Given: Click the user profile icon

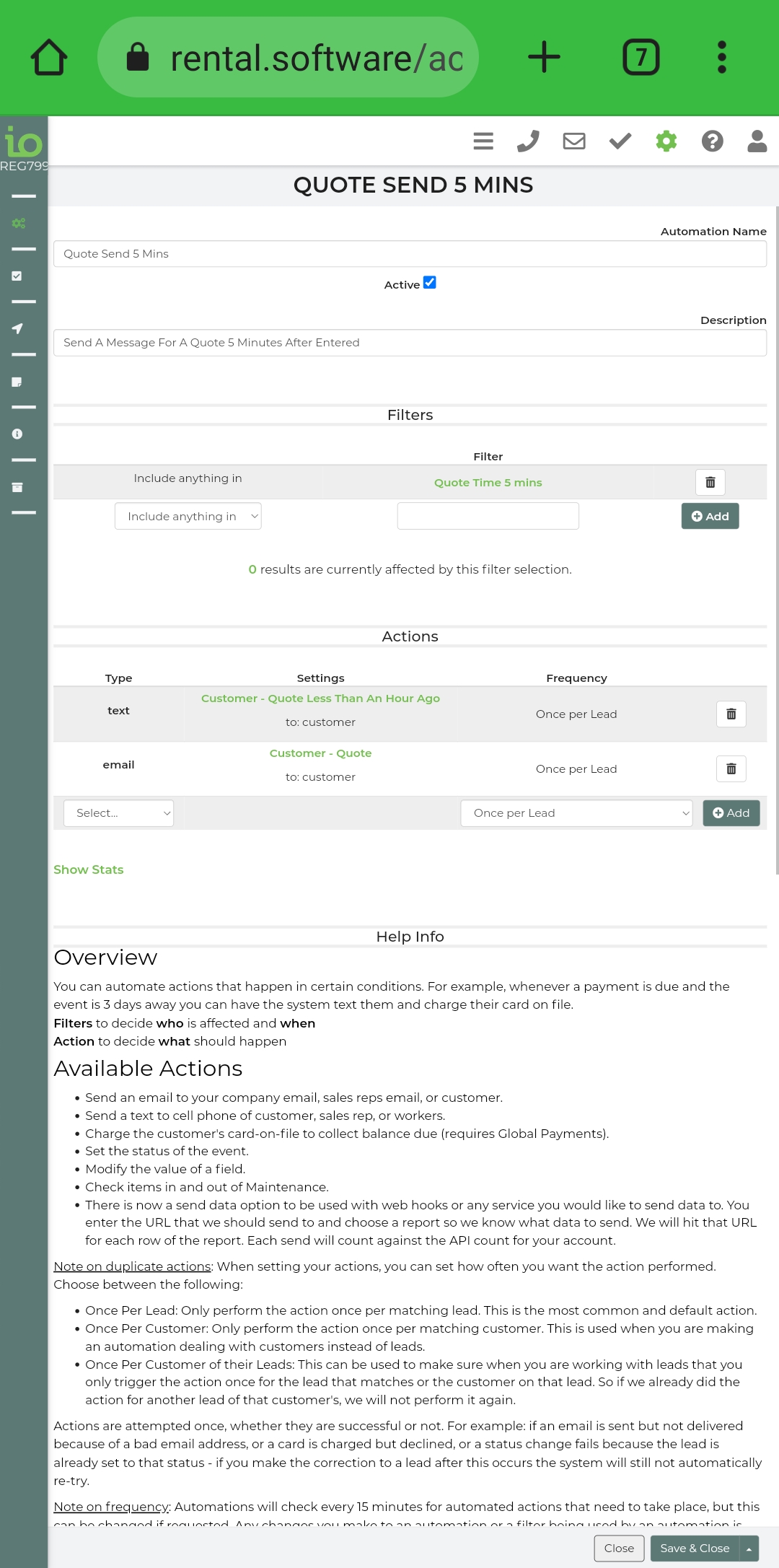Looking at the screenshot, I should tap(757, 141).
